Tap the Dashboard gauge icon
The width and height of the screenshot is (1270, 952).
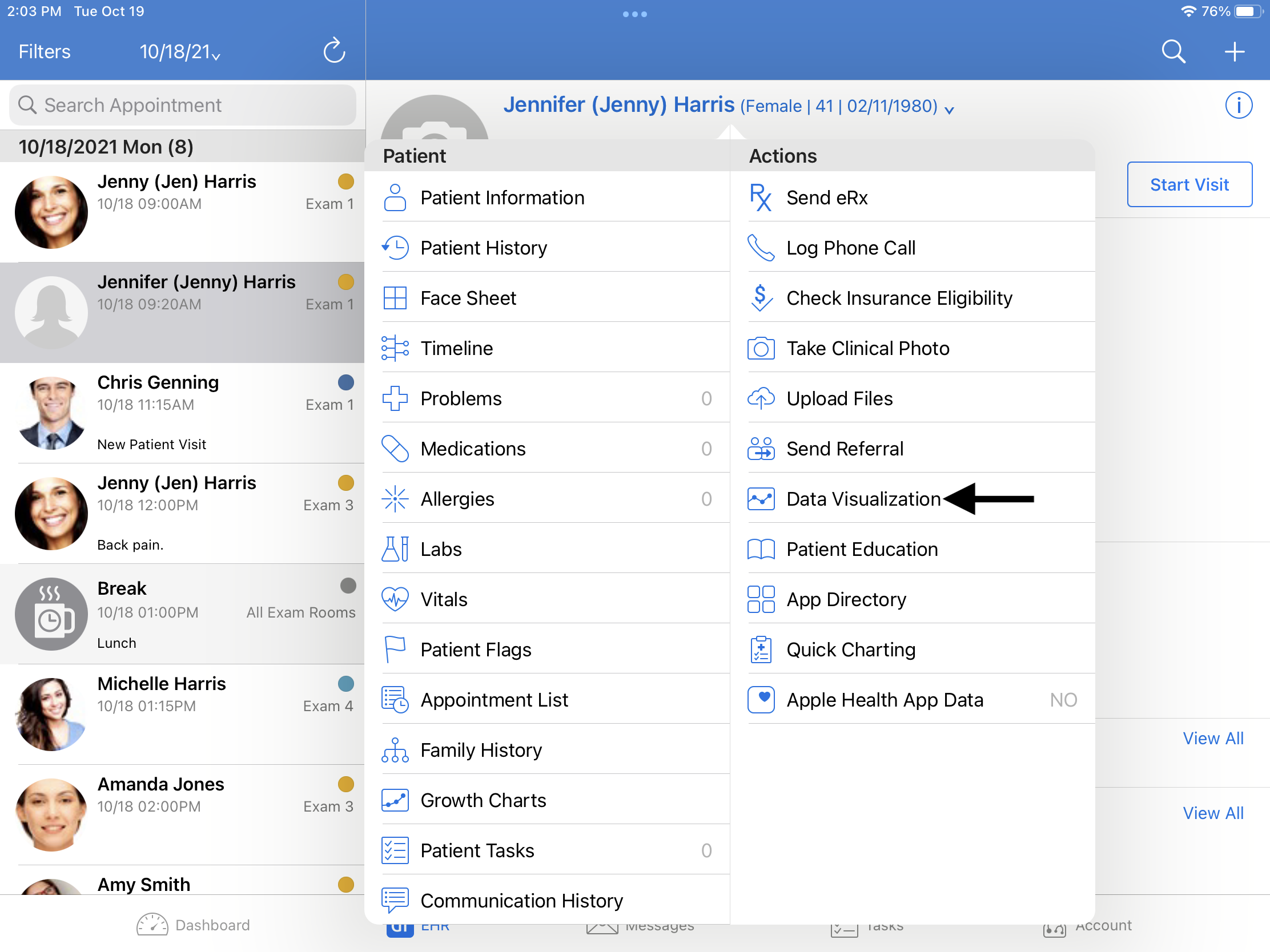point(152,925)
